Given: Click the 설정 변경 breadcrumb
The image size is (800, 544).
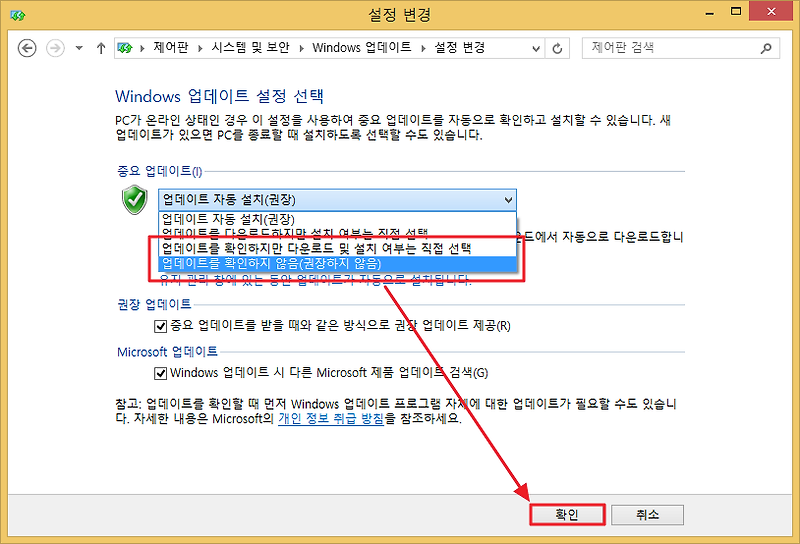Looking at the screenshot, I should click(459, 48).
